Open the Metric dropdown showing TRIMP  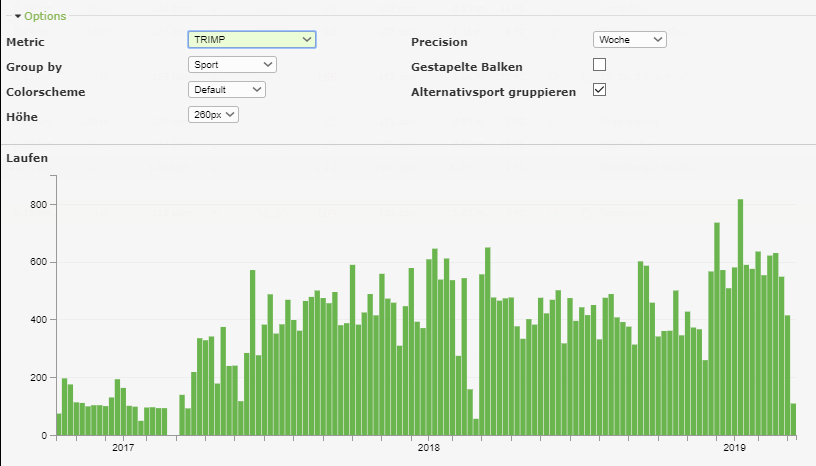(252, 40)
